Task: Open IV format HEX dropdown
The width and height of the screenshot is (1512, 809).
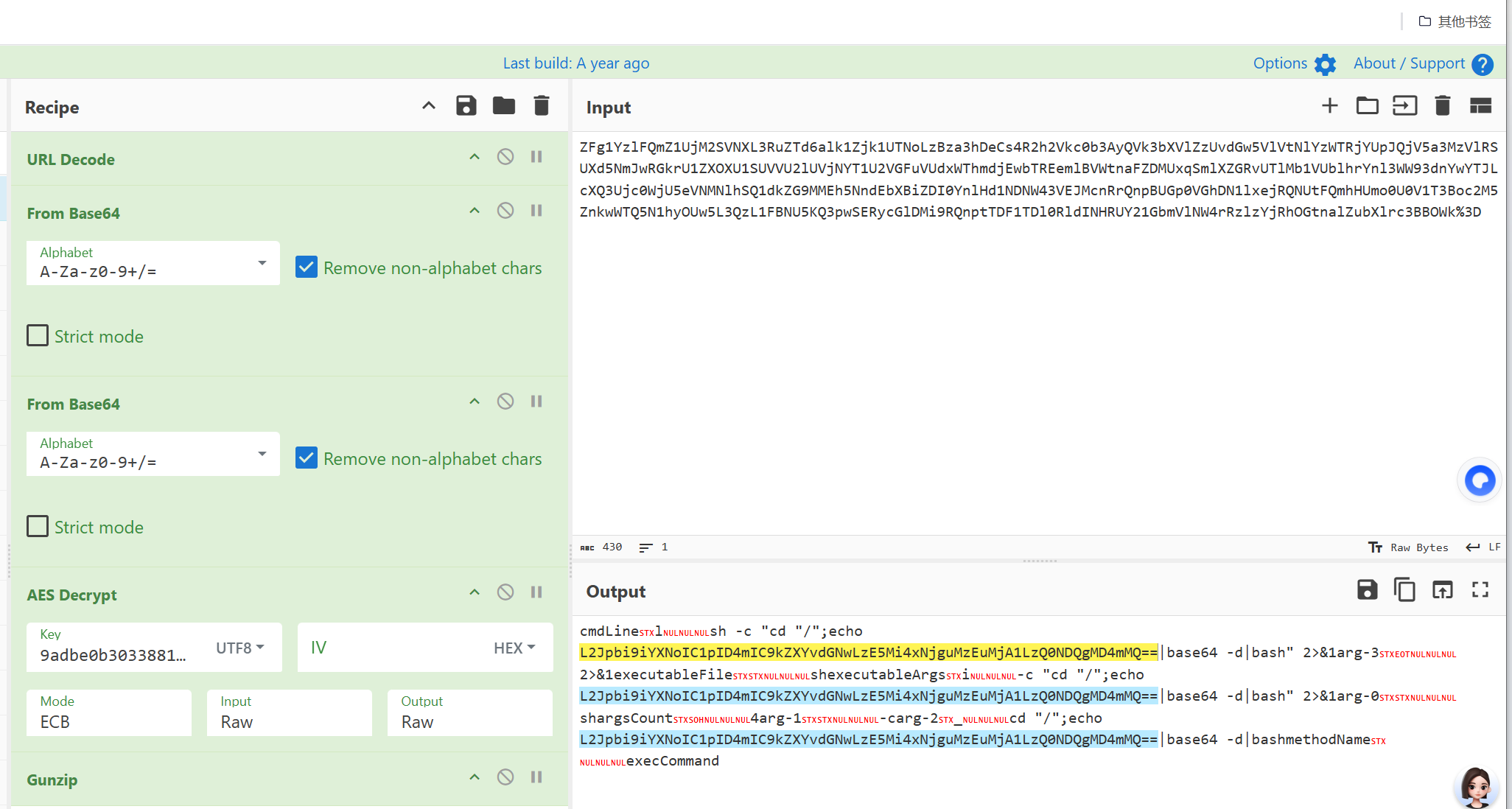Action: pos(514,648)
